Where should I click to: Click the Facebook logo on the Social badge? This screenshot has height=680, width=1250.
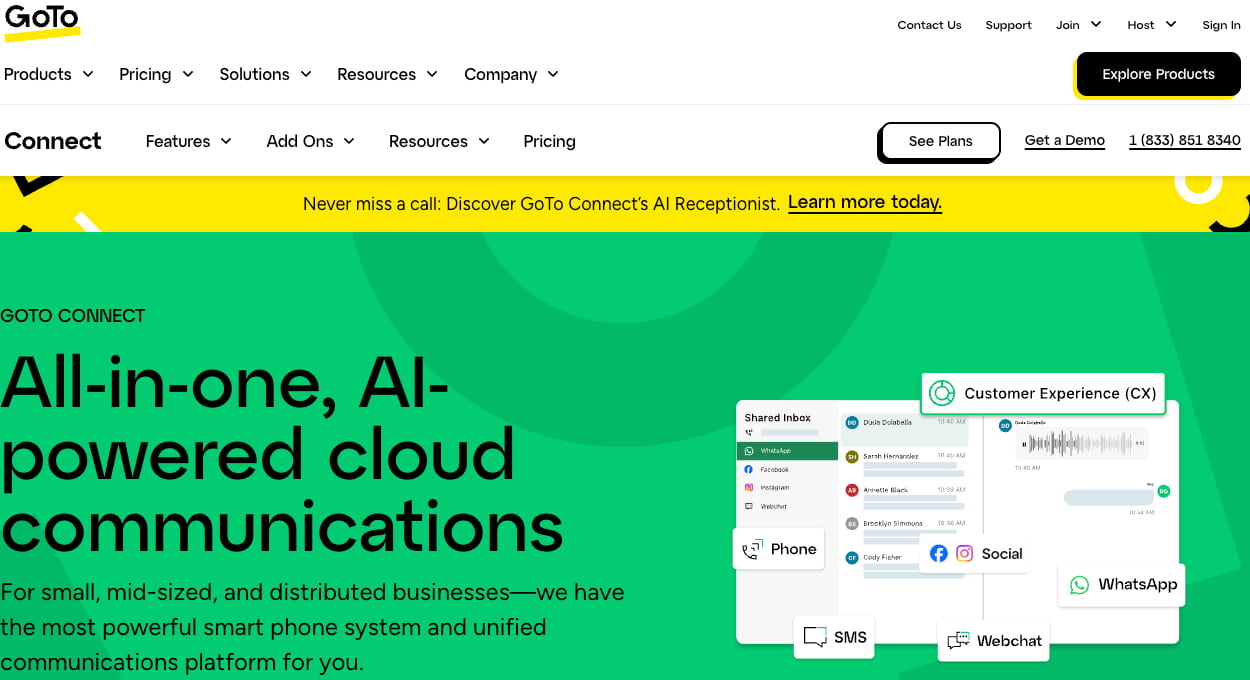938,553
